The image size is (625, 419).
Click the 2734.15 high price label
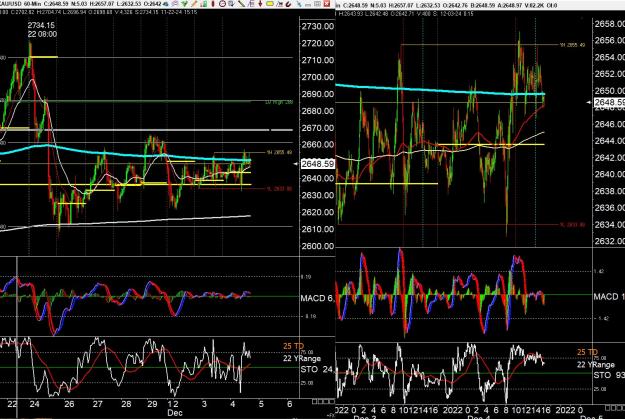[41, 25]
